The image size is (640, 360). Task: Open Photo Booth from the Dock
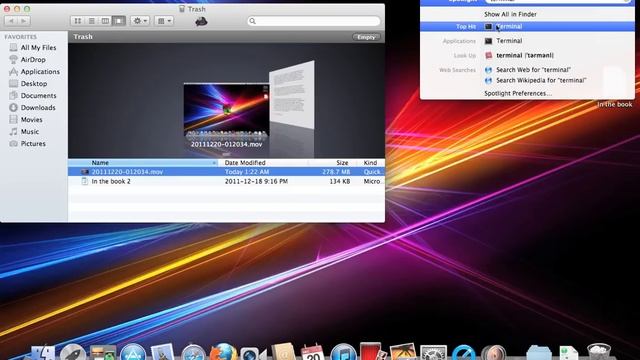click(x=372, y=352)
